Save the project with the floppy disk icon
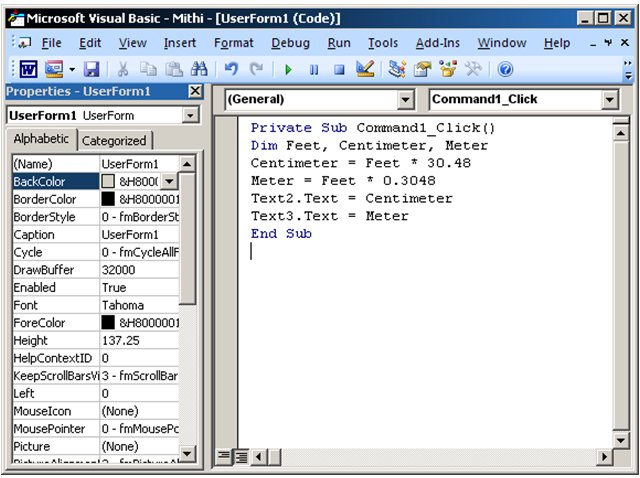 (x=91, y=69)
